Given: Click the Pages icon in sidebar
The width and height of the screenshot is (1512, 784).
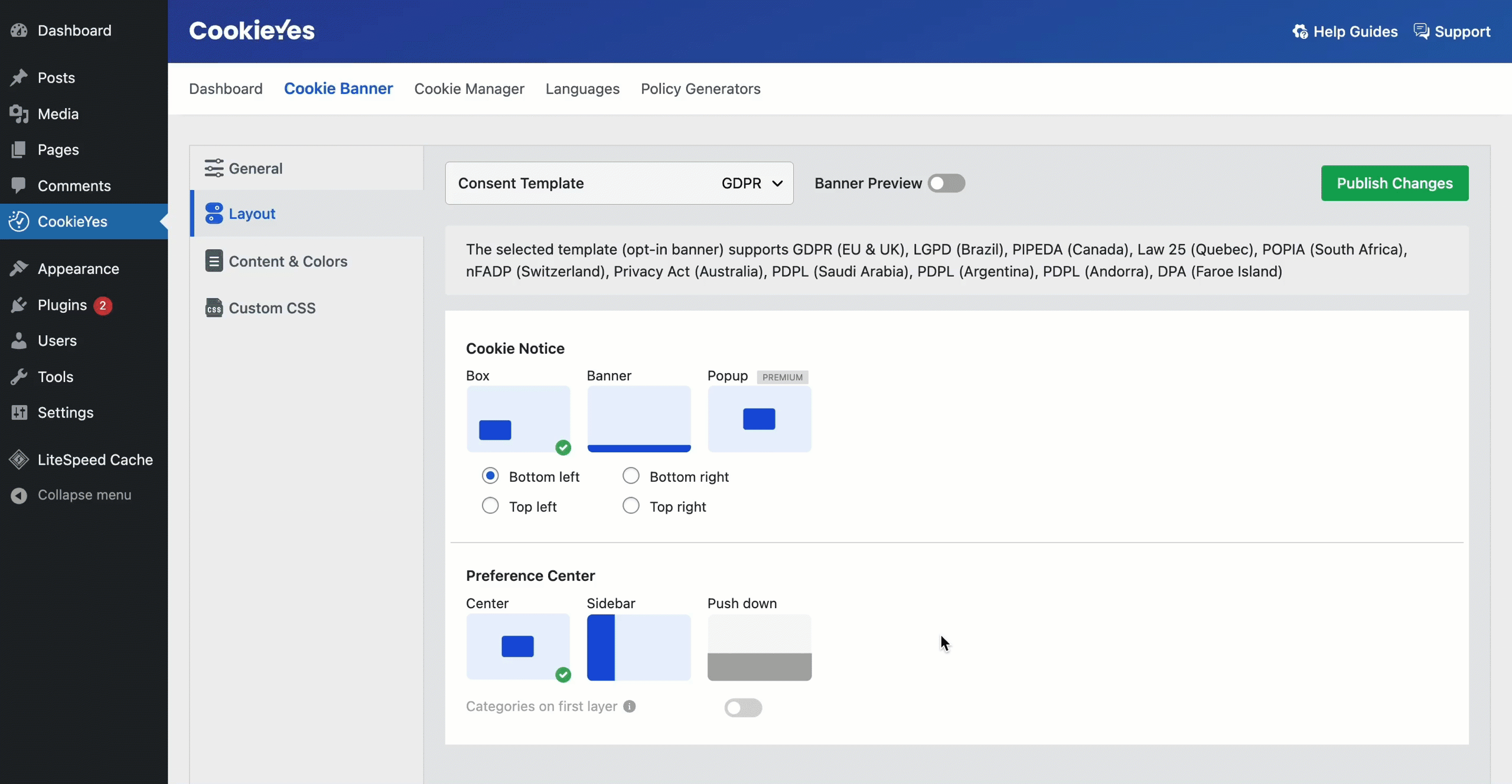Looking at the screenshot, I should 19,149.
